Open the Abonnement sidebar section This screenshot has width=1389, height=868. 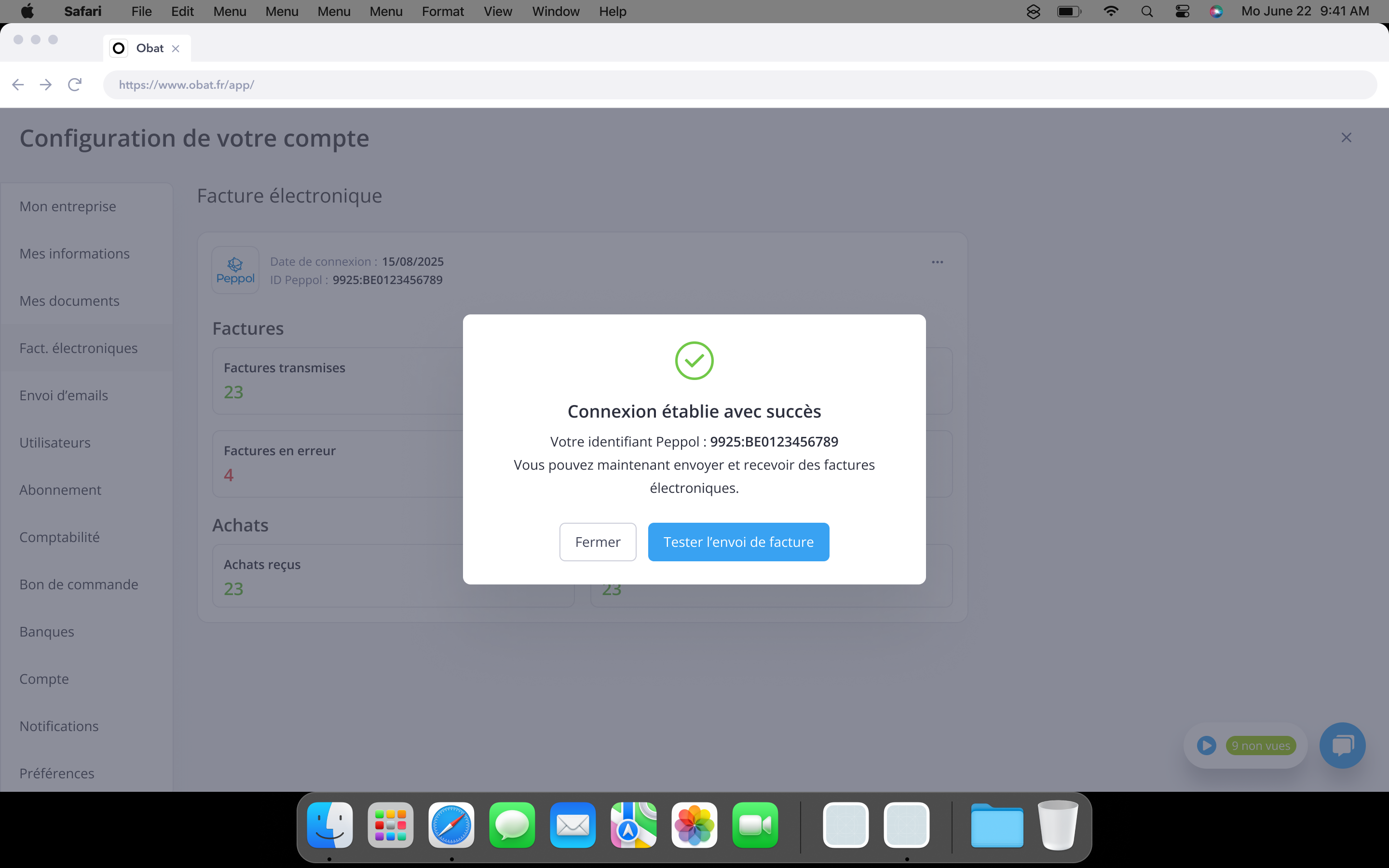pos(60,490)
